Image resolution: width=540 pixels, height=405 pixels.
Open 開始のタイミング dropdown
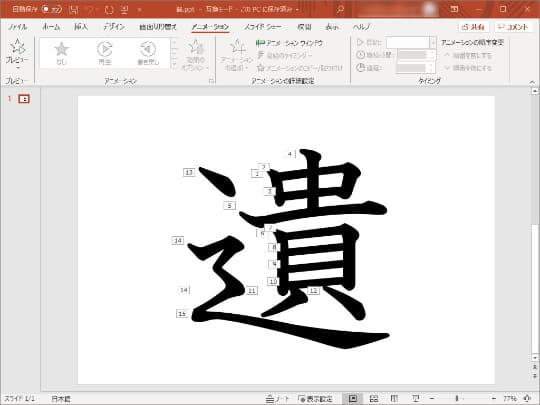[x=285, y=55]
